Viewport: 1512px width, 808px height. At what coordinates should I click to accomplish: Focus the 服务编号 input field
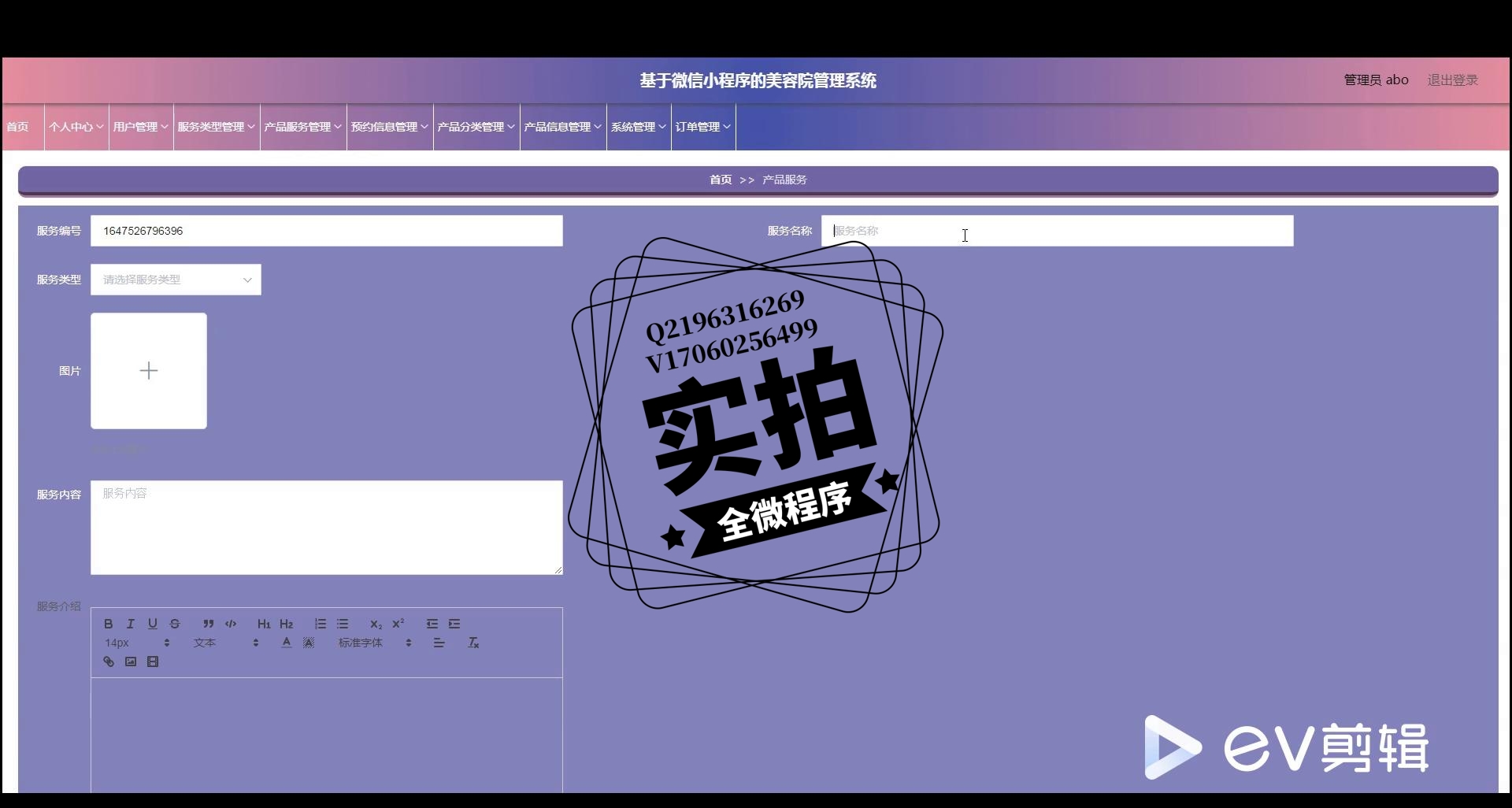(327, 231)
